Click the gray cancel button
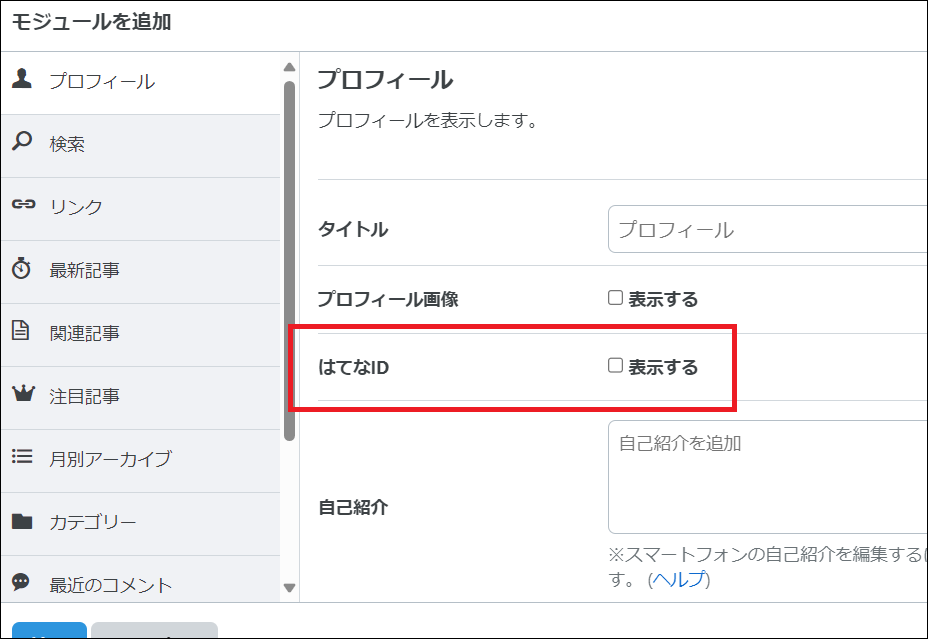This screenshot has height=639, width=928. [x=155, y=632]
